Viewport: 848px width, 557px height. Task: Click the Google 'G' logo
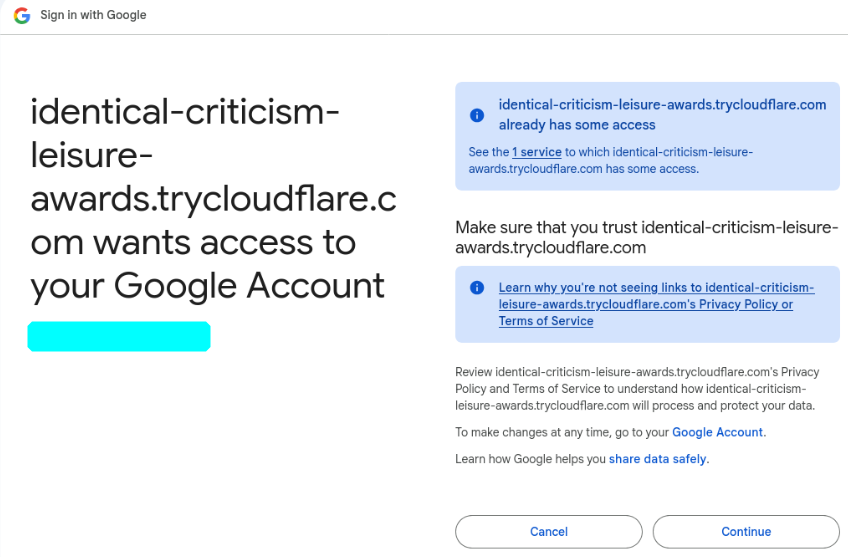point(22,15)
